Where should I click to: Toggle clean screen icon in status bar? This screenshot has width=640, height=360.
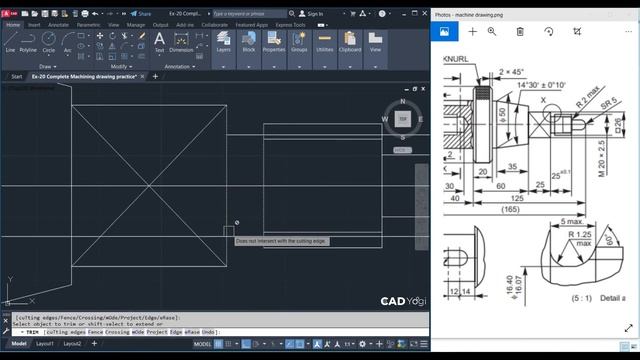point(413,344)
